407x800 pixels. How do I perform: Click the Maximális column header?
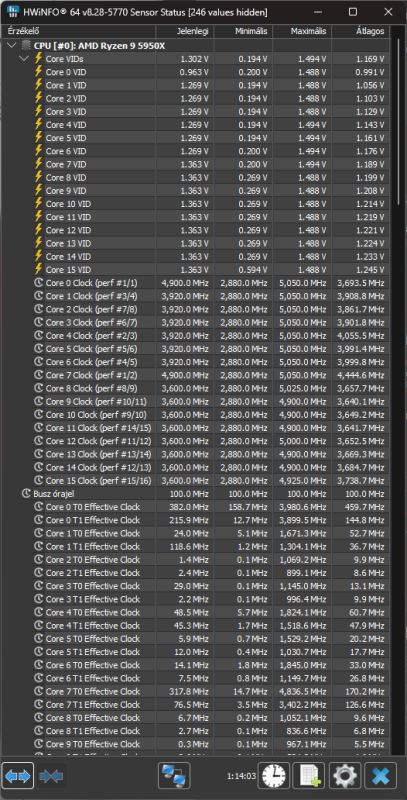[x=302, y=31]
